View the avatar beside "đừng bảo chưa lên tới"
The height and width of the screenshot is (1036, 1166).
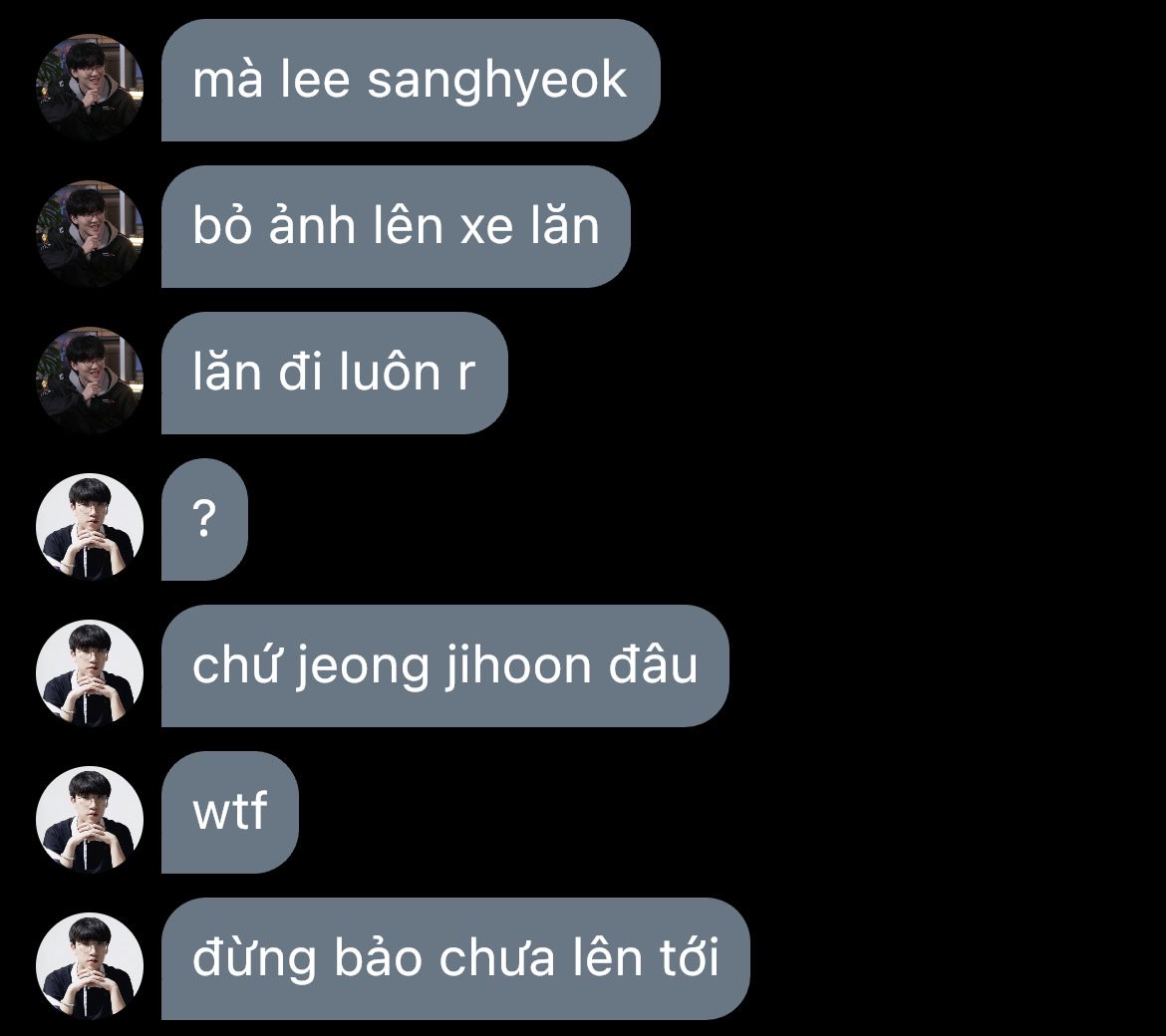(90, 965)
